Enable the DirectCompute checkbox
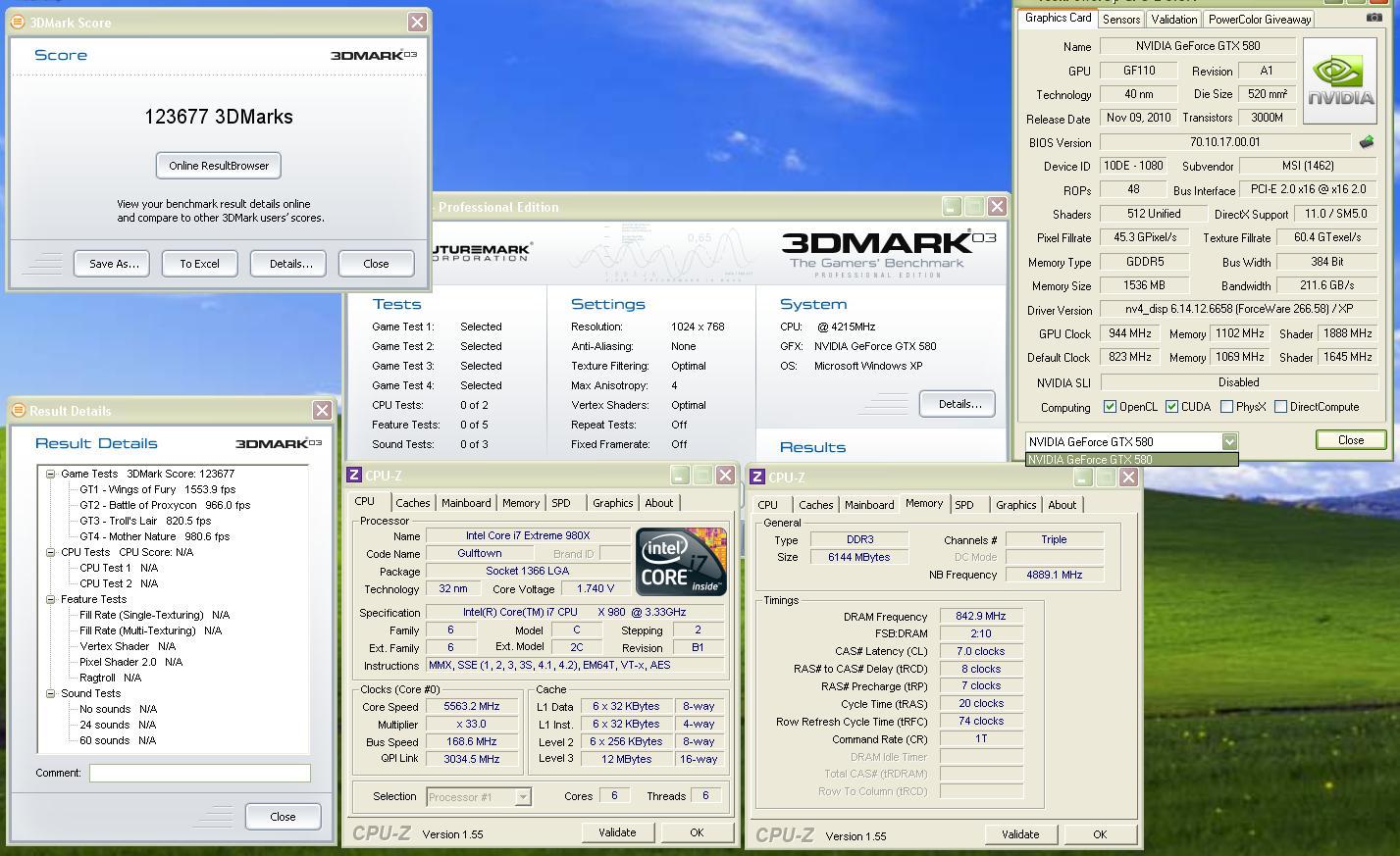1400x856 pixels. (x=1280, y=406)
